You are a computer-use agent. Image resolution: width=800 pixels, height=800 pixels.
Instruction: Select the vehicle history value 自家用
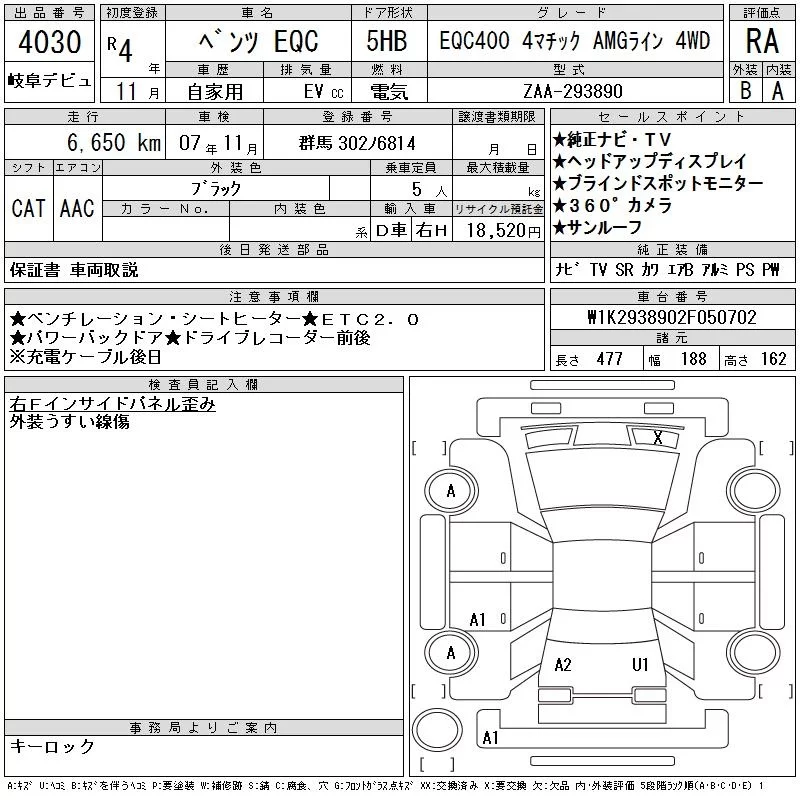click(215, 92)
